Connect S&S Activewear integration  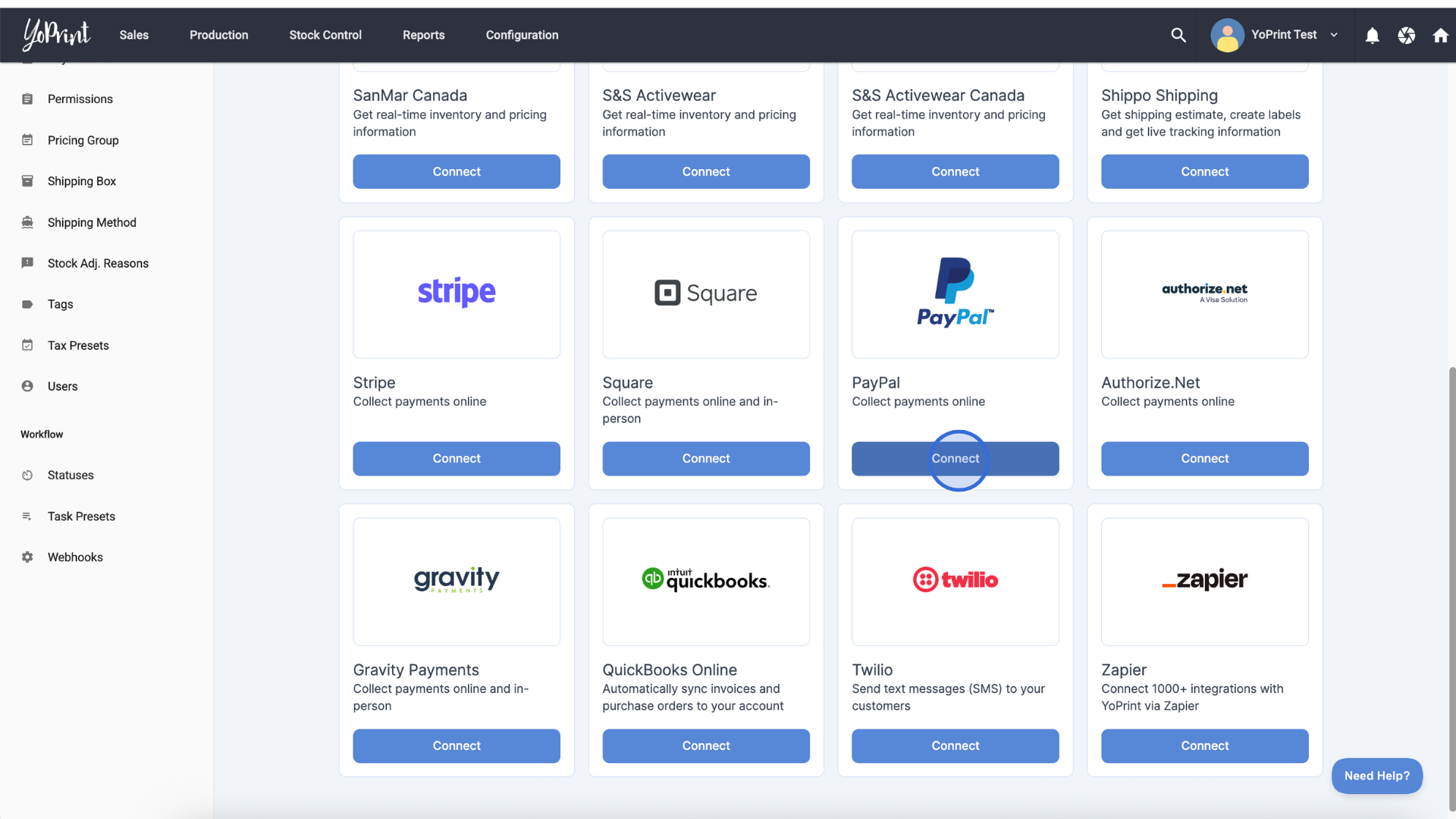(706, 171)
